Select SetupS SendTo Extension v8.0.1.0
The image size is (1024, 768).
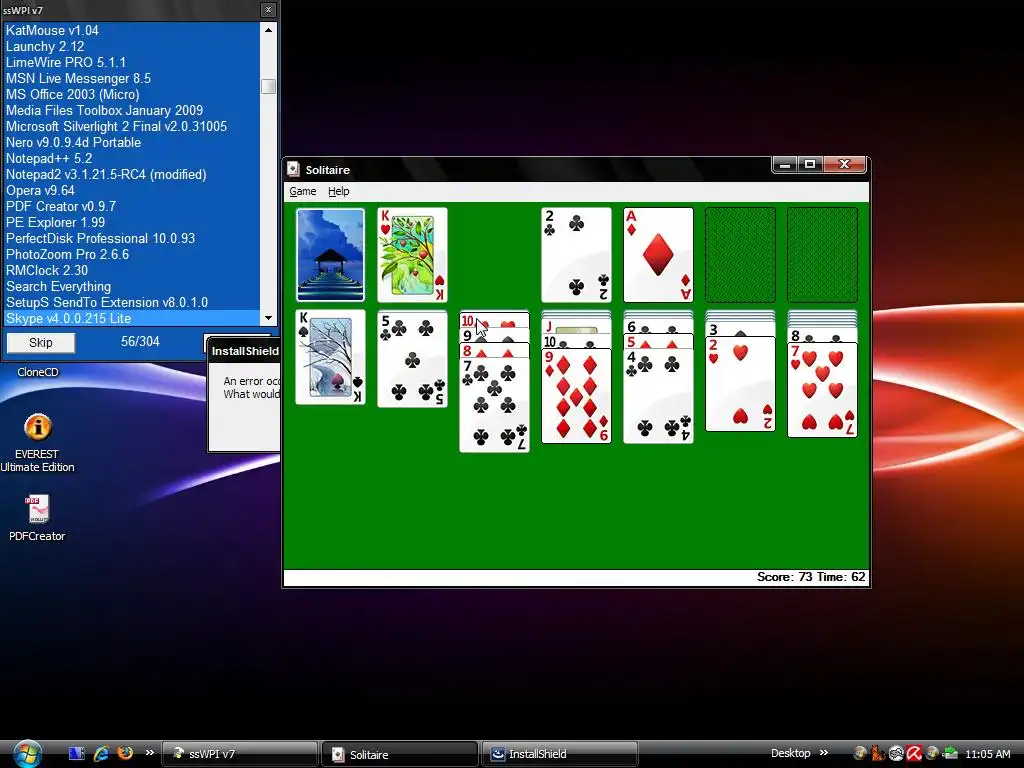(131, 302)
